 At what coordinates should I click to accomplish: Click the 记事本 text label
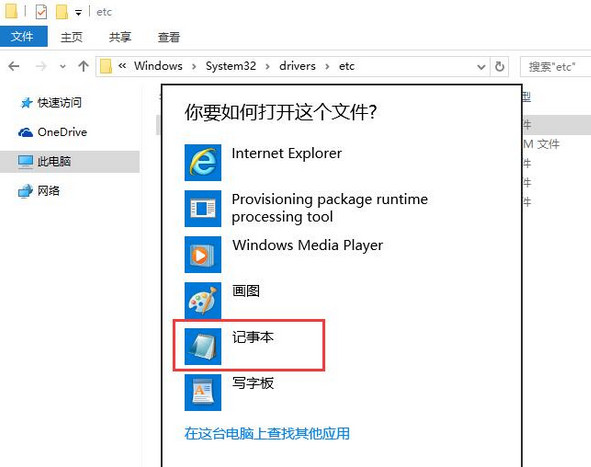coord(253,337)
